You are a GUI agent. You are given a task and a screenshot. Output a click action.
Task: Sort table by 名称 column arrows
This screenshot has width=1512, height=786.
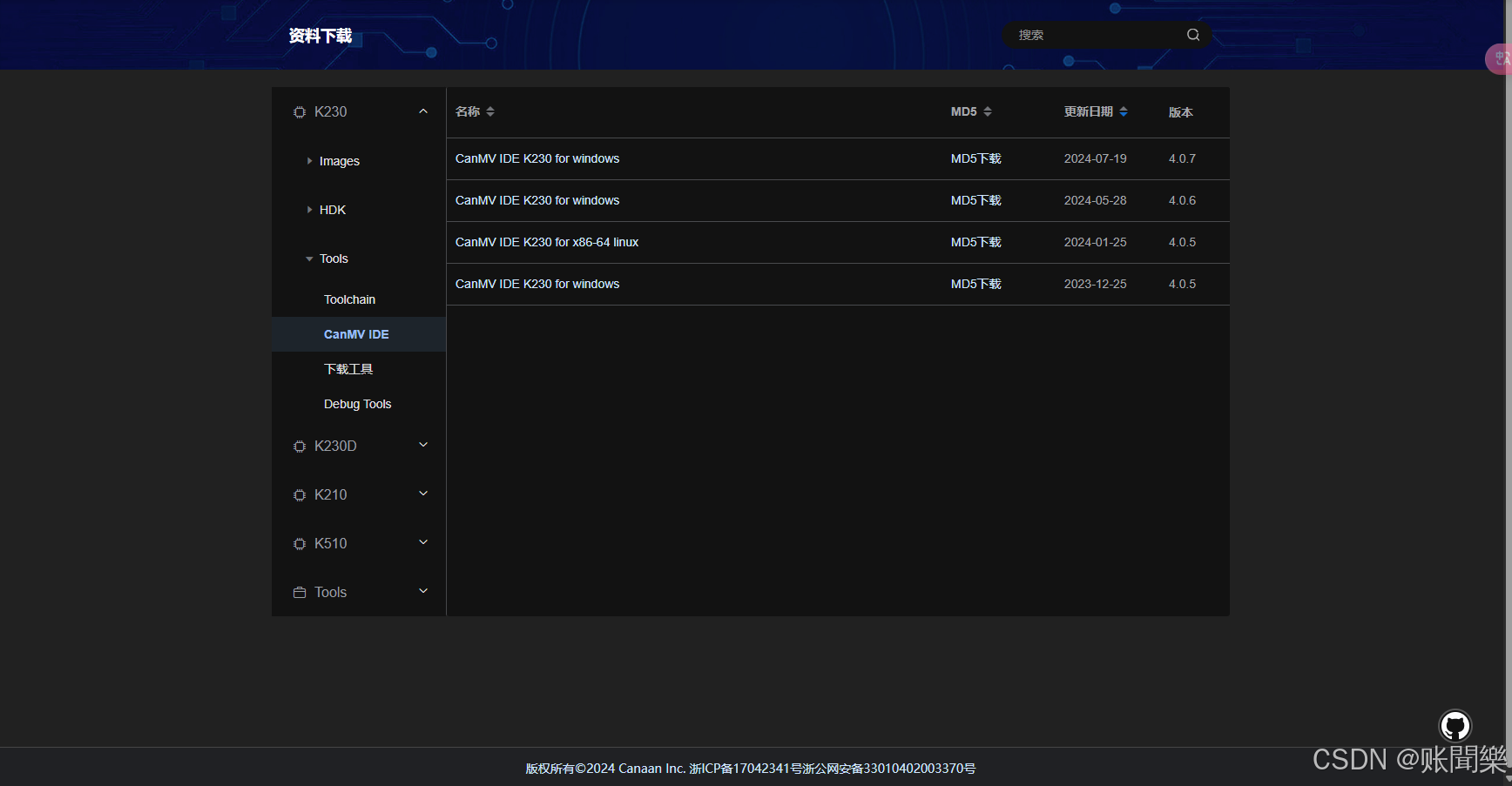coord(490,111)
